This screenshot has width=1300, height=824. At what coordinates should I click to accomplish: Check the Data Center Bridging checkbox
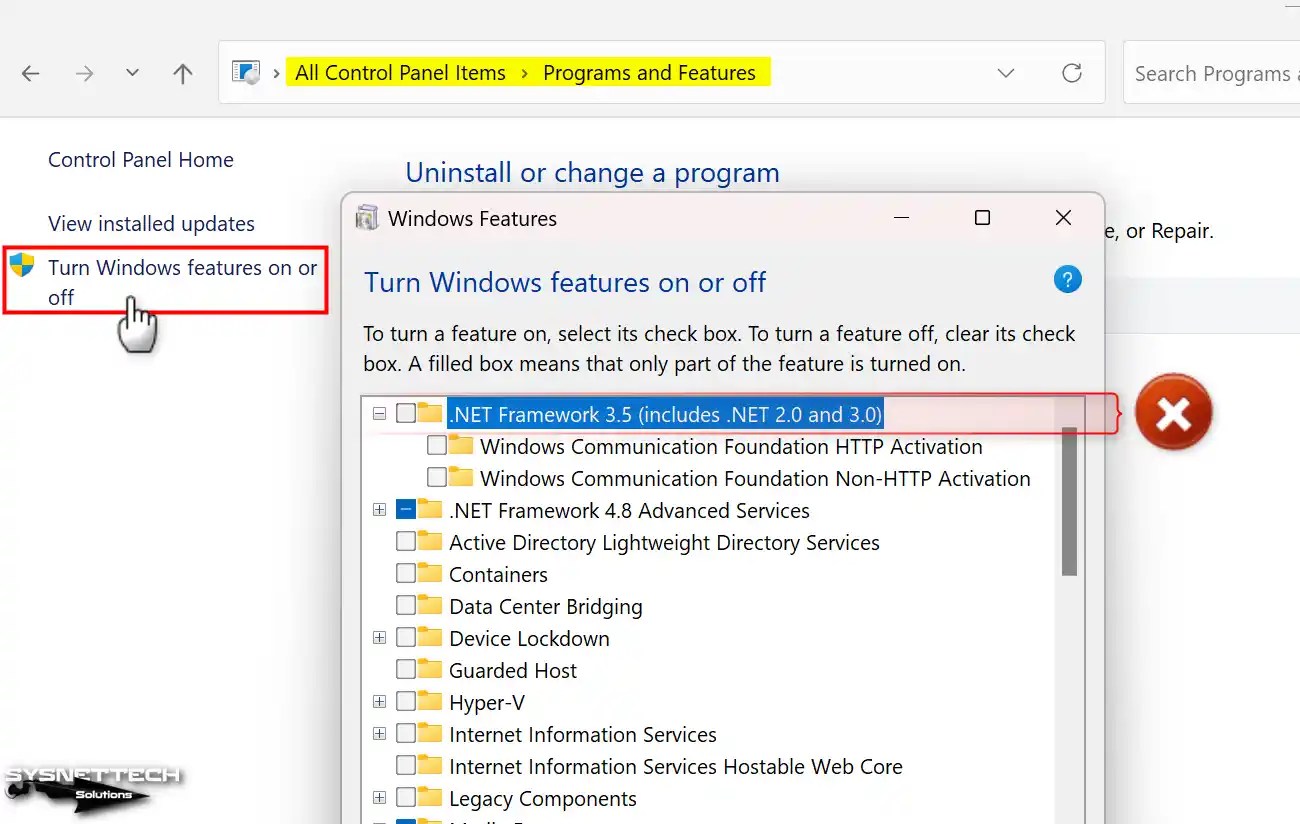pyautogui.click(x=406, y=606)
